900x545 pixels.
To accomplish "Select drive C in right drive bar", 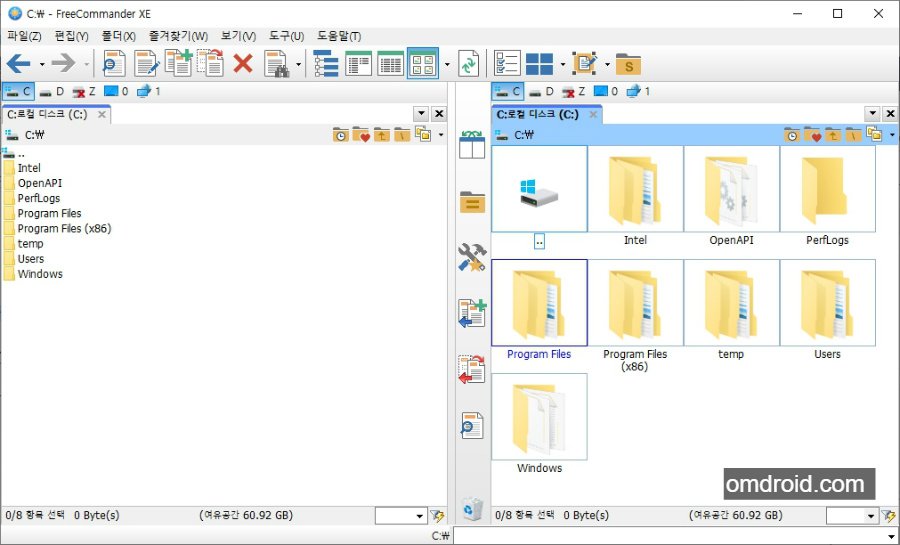I will (x=508, y=92).
